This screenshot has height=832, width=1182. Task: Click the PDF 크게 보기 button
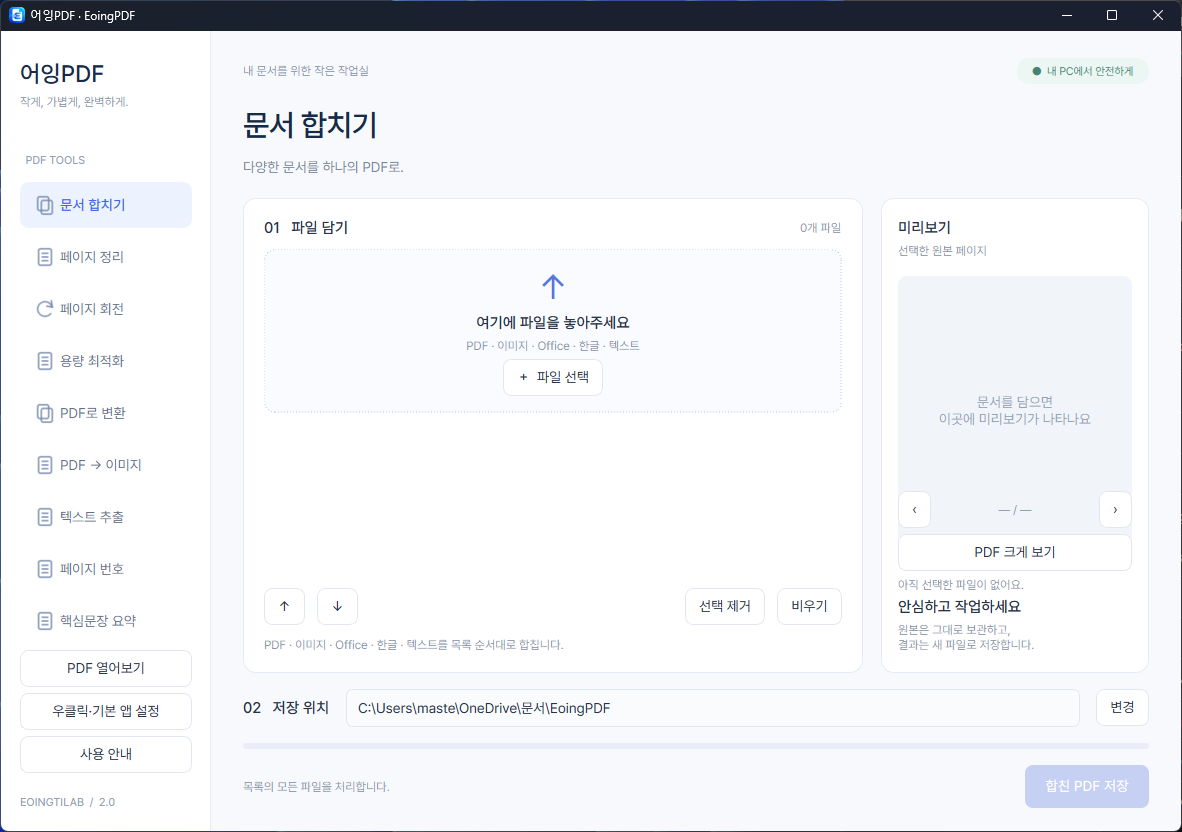tap(1015, 552)
